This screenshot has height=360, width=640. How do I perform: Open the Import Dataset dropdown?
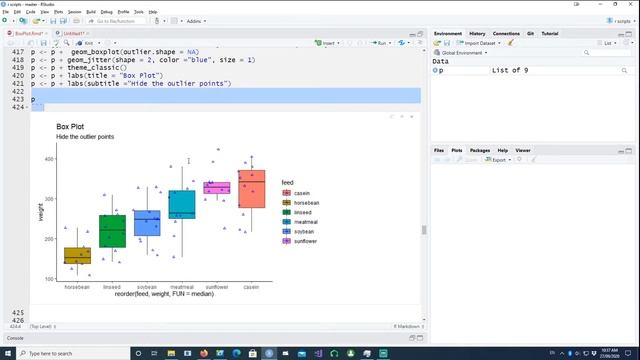click(x=478, y=43)
